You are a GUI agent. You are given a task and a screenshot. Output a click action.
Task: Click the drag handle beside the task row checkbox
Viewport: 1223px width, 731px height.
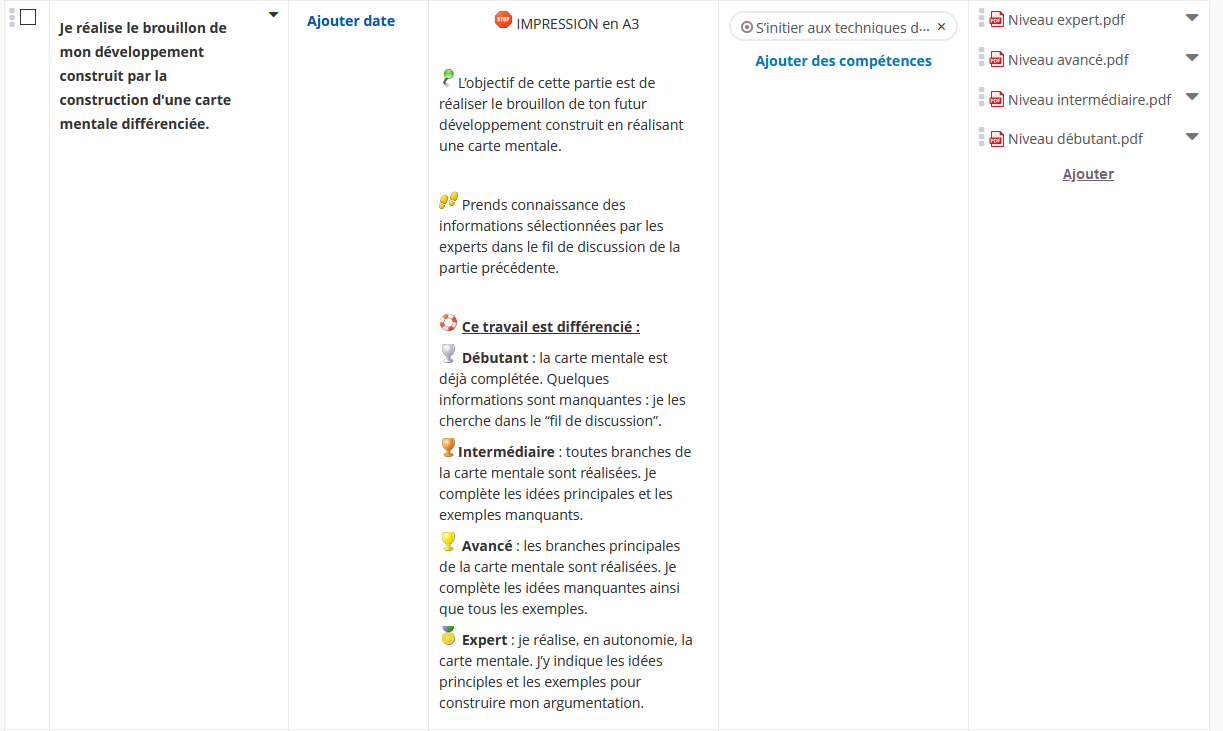(x=12, y=17)
